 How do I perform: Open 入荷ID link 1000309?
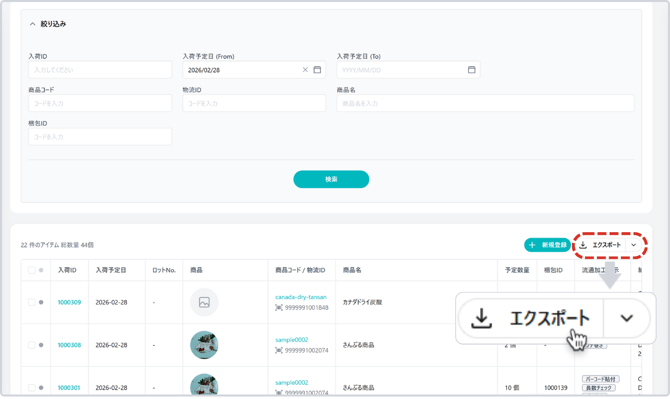click(69, 302)
